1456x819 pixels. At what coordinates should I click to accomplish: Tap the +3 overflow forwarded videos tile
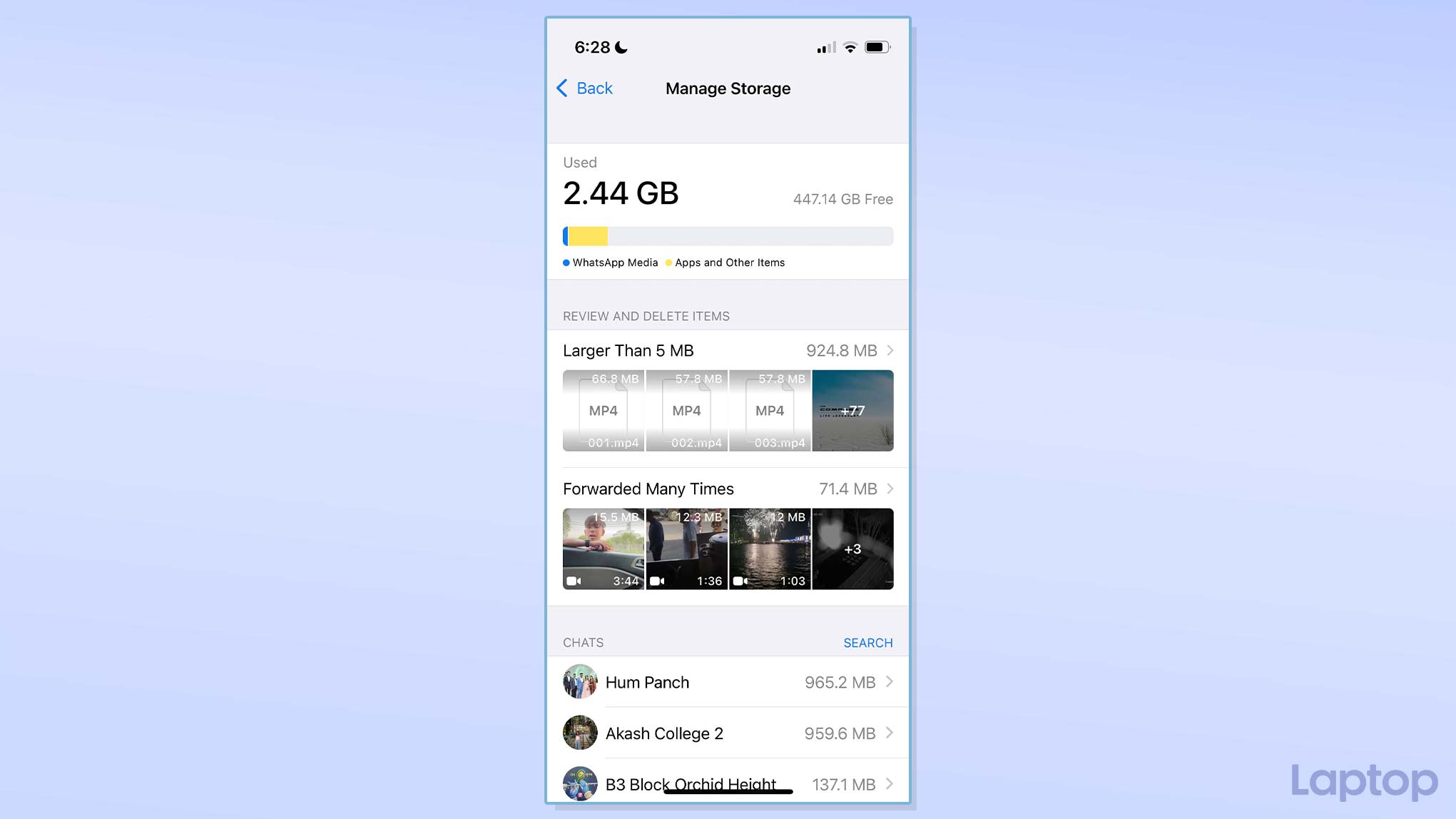(852, 549)
